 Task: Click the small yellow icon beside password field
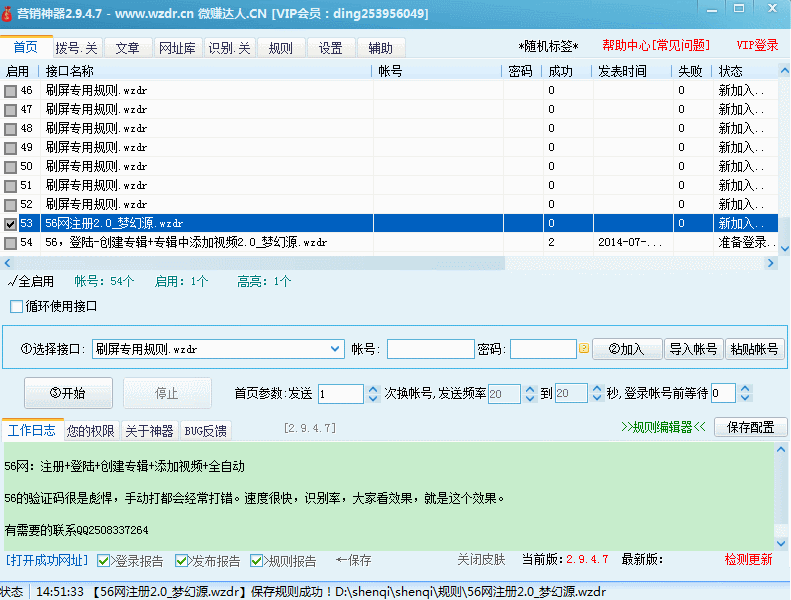click(584, 349)
